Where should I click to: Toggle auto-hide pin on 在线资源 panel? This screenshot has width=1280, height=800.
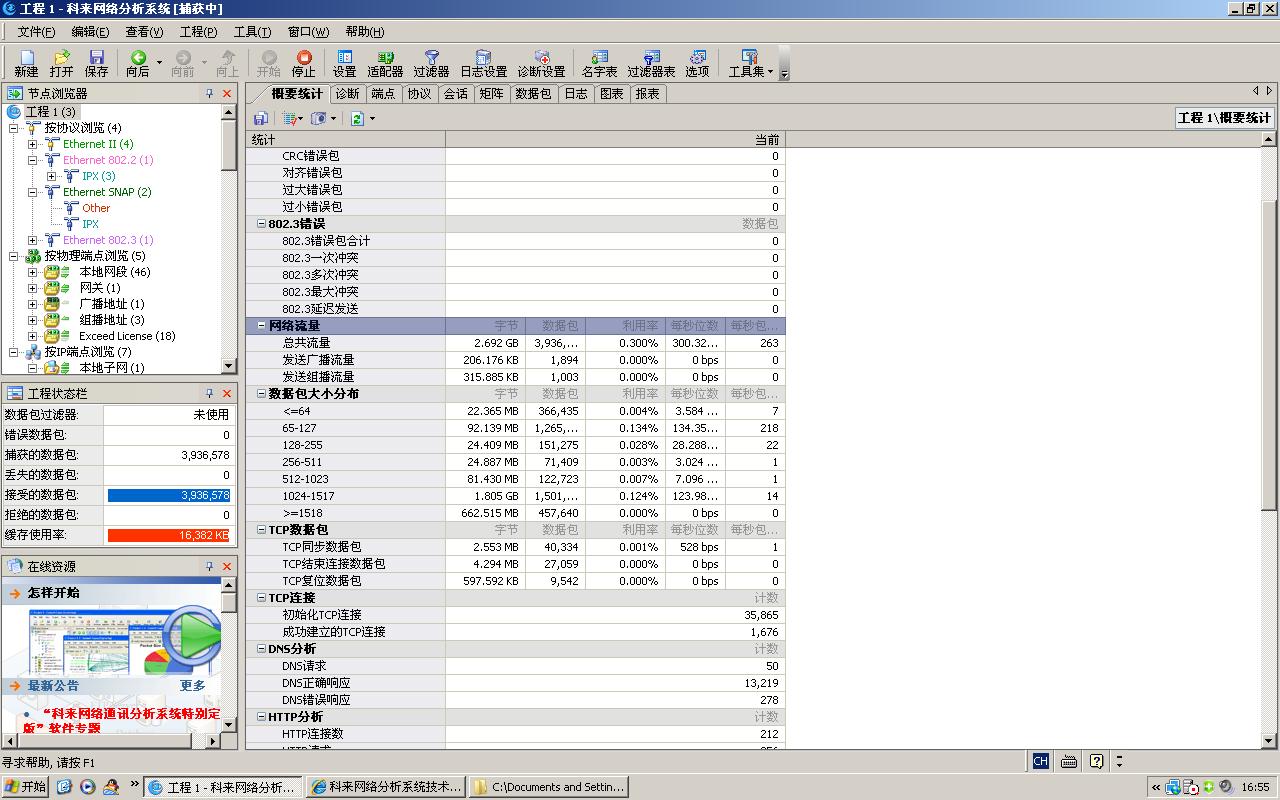click(208, 565)
